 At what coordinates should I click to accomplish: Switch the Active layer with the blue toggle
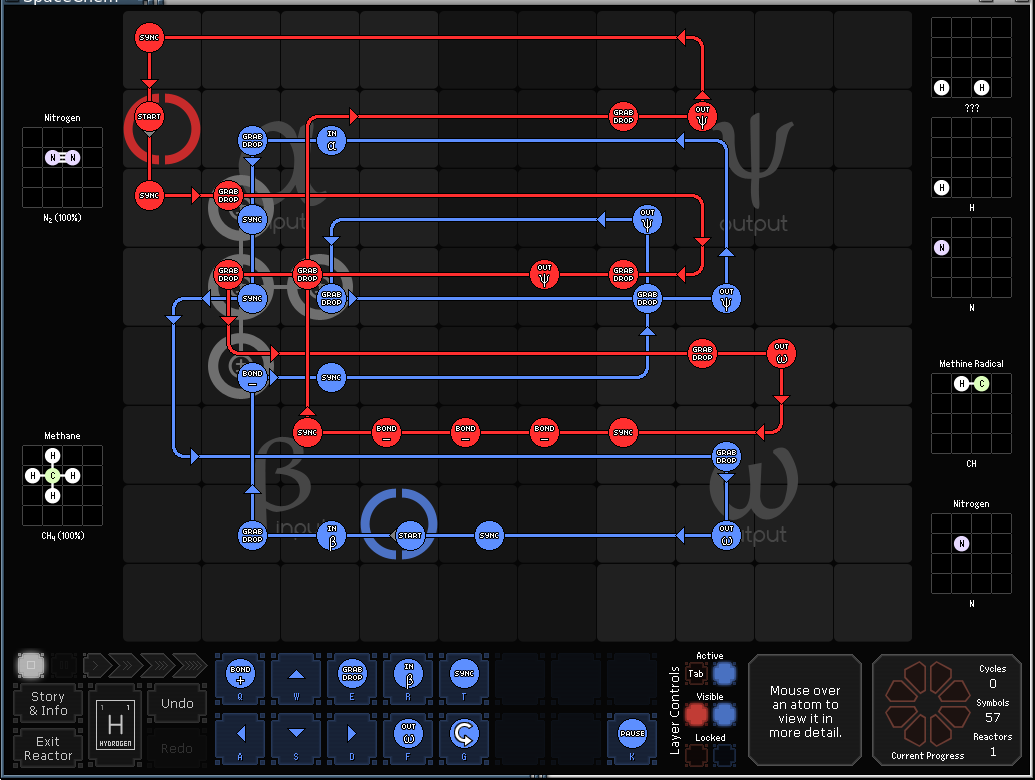point(723,674)
